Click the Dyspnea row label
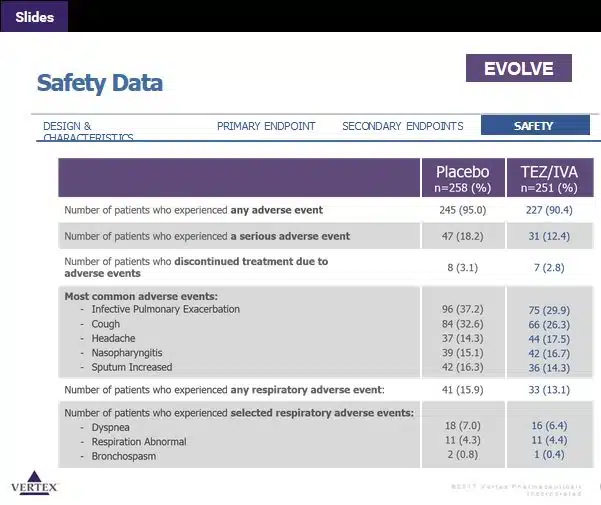Screen dimensions: 601x505 pos(110,427)
